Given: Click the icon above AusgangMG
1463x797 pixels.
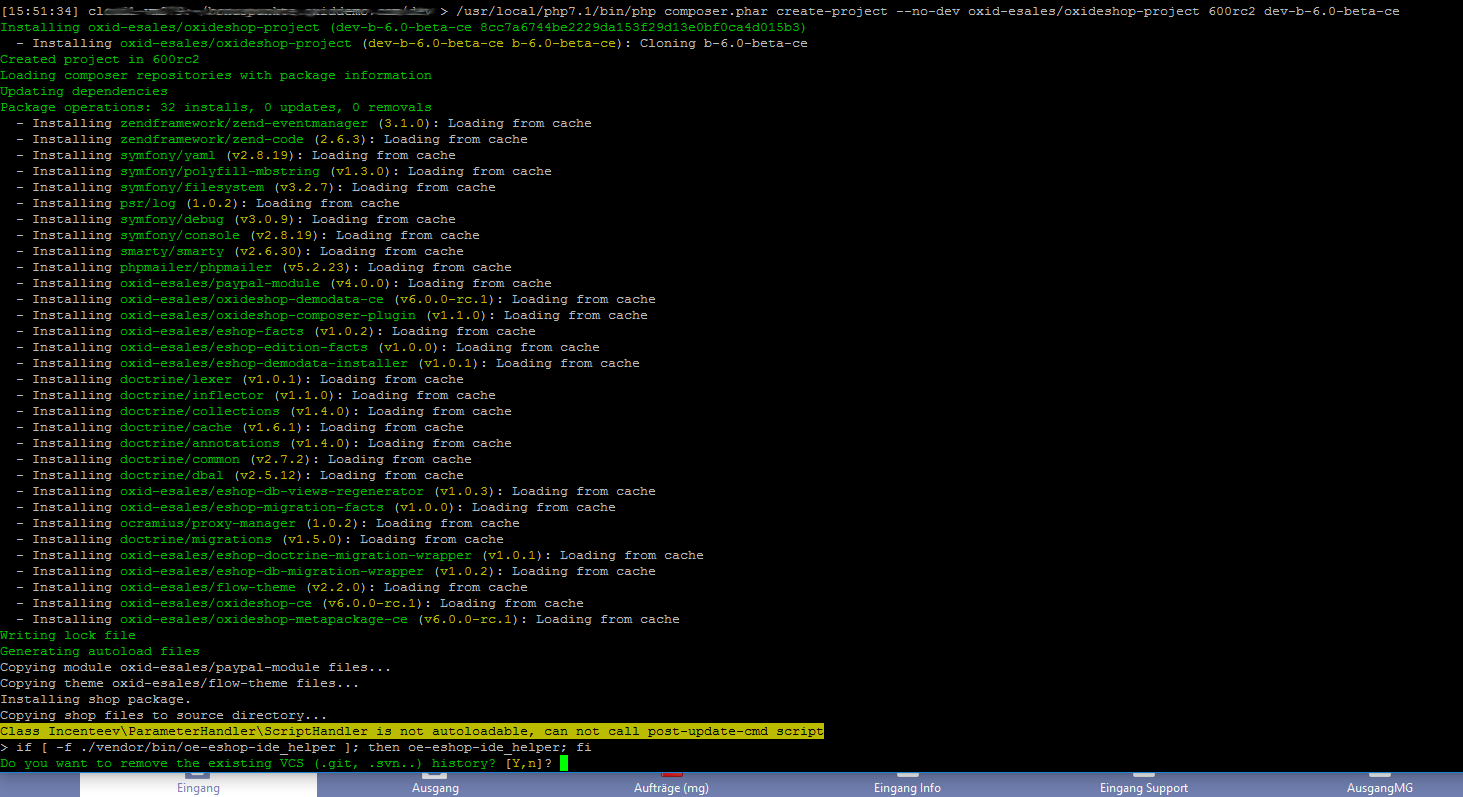Looking at the screenshot, I should click(1380, 774).
